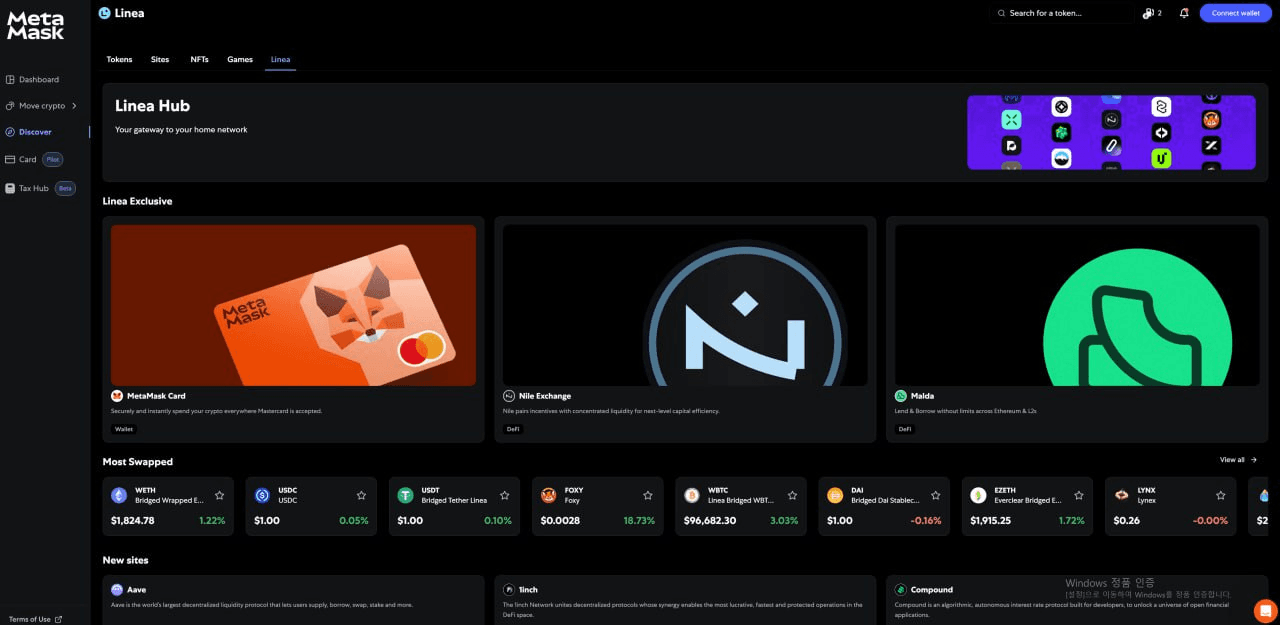The image size is (1280, 625).
Task: Favorite WBTC with its star
Action: (792, 495)
